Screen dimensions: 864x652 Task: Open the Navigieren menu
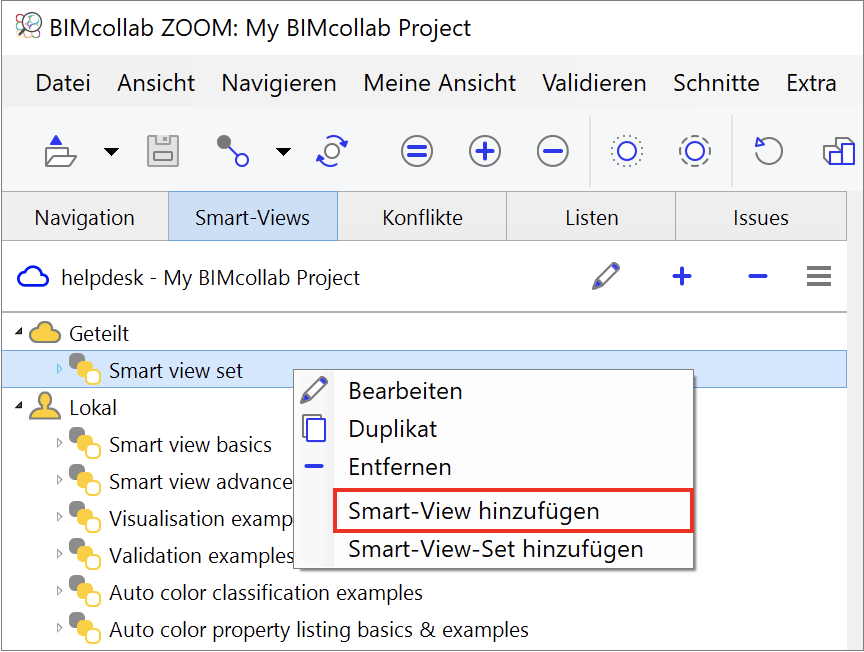click(x=279, y=83)
